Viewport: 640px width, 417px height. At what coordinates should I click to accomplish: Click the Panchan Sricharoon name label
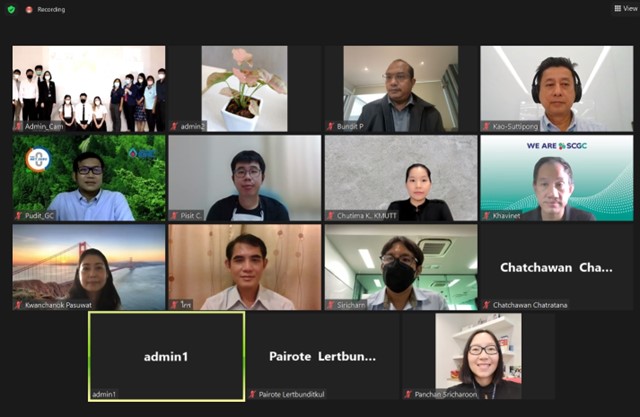click(446, 395)
